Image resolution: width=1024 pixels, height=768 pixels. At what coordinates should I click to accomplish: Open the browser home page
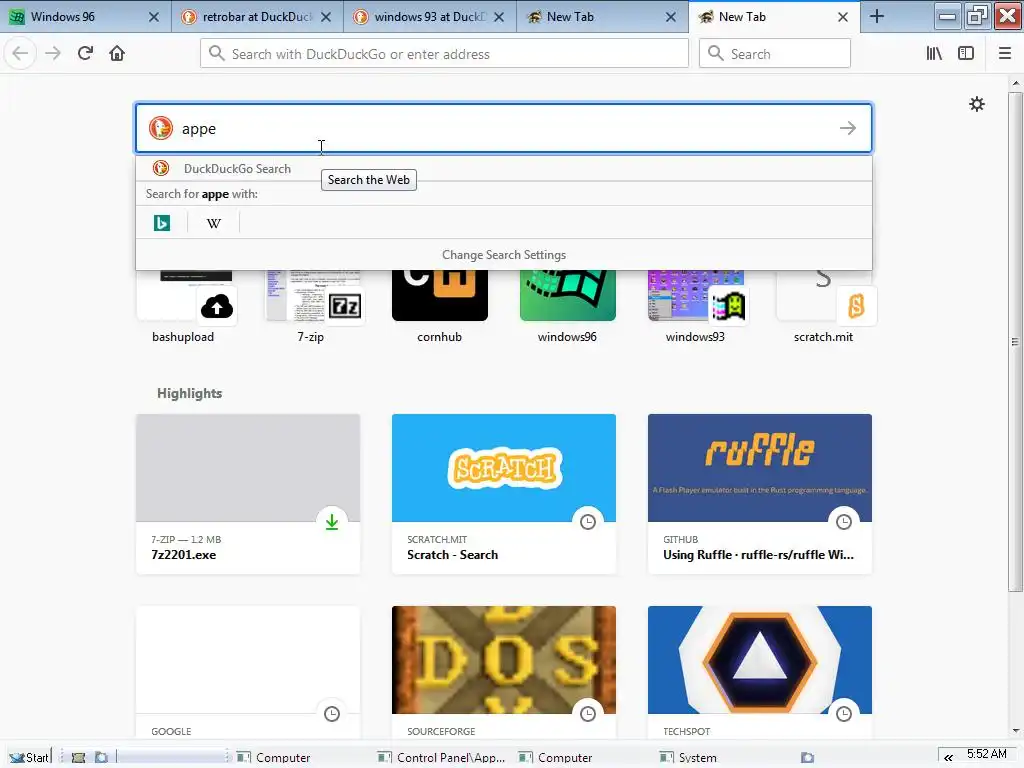[x=117, y=54]
